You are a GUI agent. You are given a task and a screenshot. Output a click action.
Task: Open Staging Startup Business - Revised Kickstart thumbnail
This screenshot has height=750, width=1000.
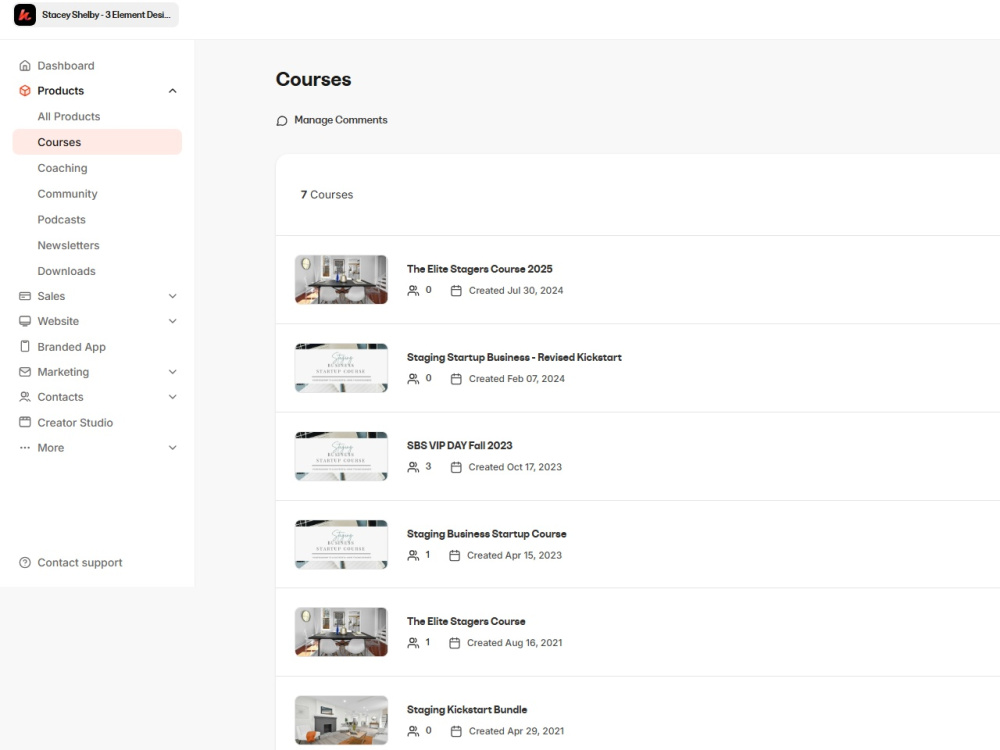click(x=341, y=368)
